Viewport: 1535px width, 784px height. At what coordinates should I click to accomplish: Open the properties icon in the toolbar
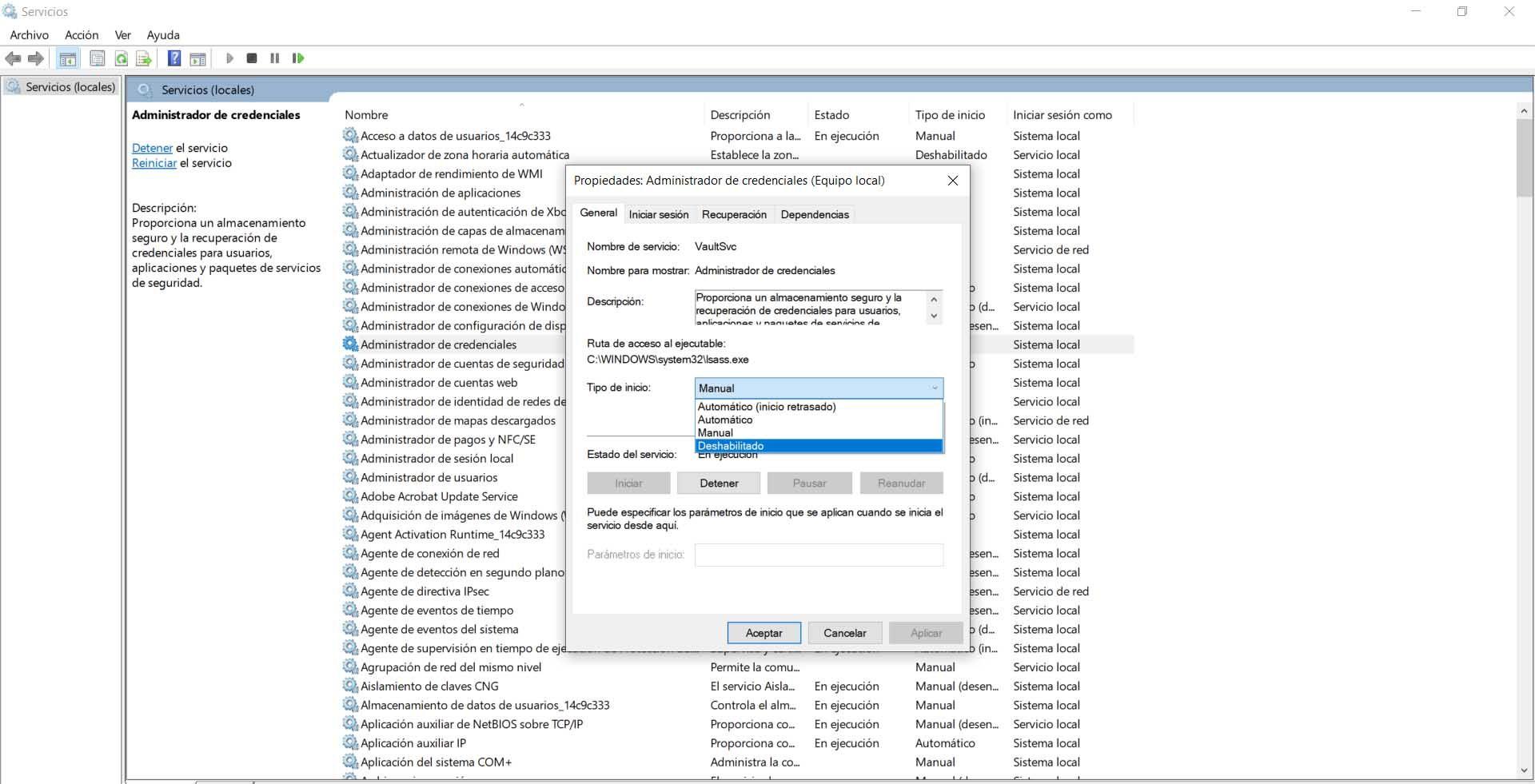(x=97, y=58)
